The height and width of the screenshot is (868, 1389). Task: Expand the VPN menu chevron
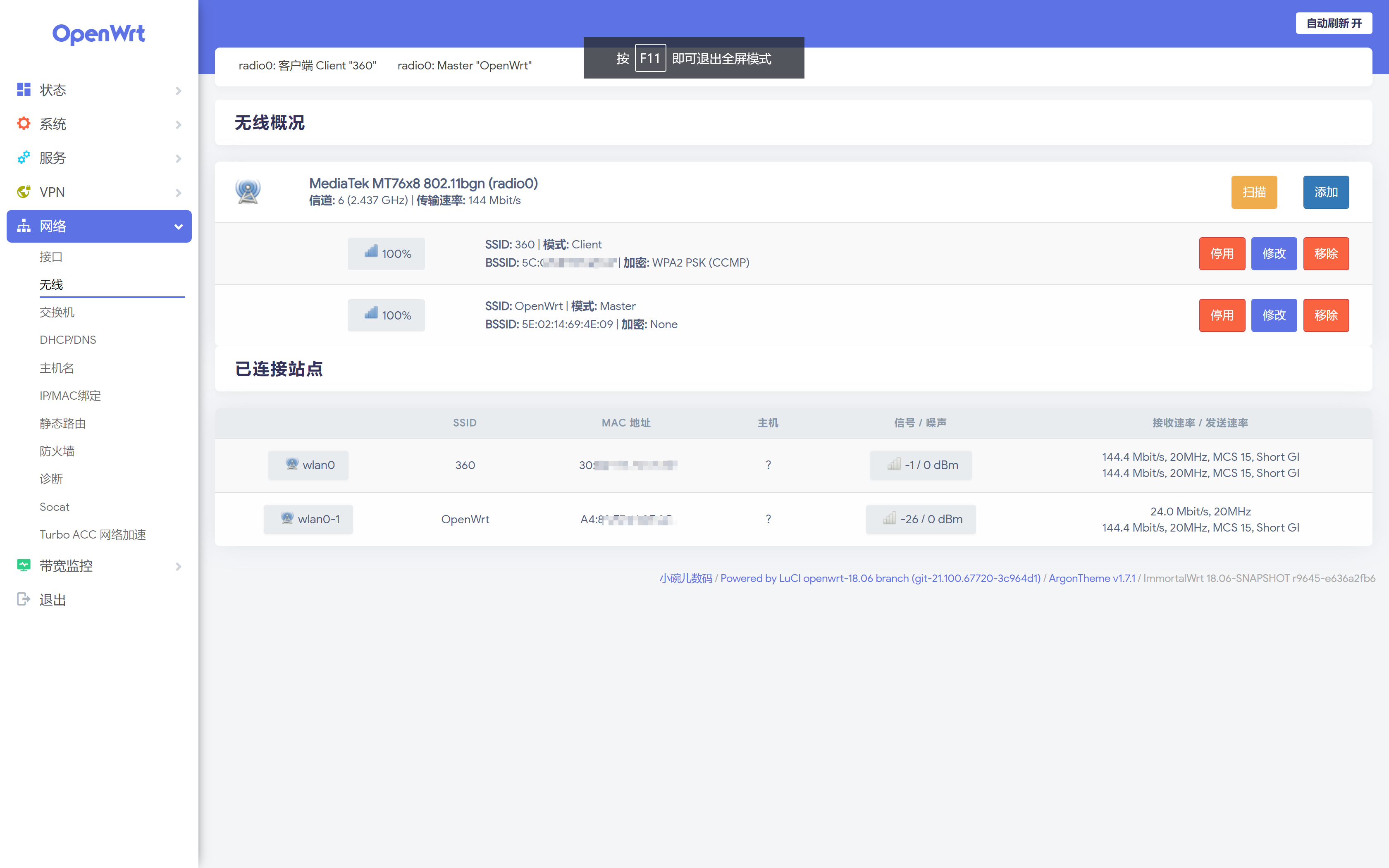tap(179, 193)
